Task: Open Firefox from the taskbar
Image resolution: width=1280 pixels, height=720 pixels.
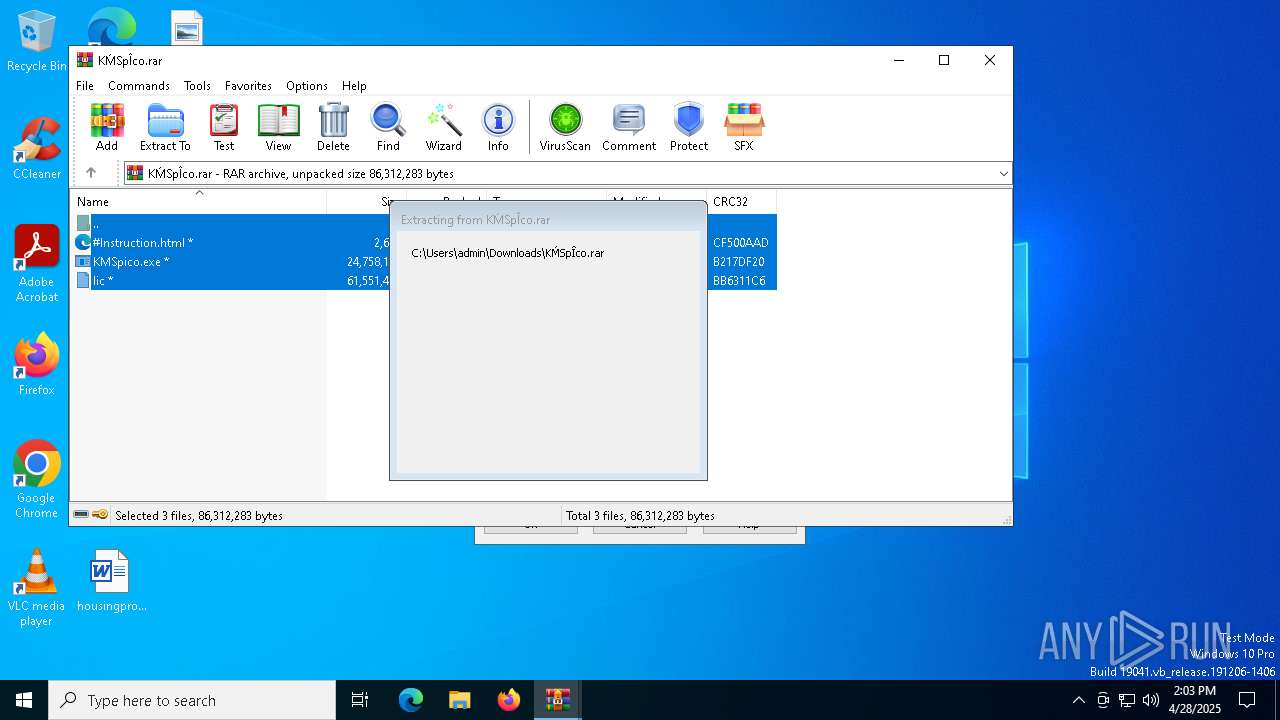Action: pyautogui.click(x=509, y=700)
